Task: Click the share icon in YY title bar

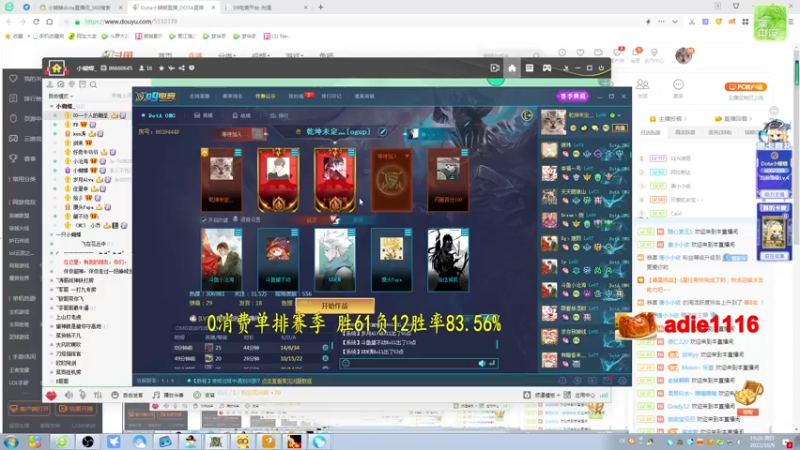Action: point(182,68)
